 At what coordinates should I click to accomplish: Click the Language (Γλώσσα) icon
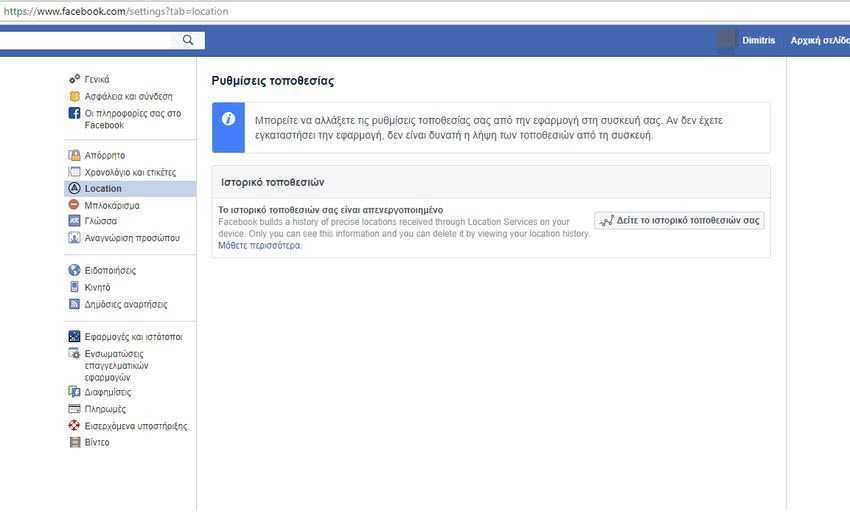74,221
